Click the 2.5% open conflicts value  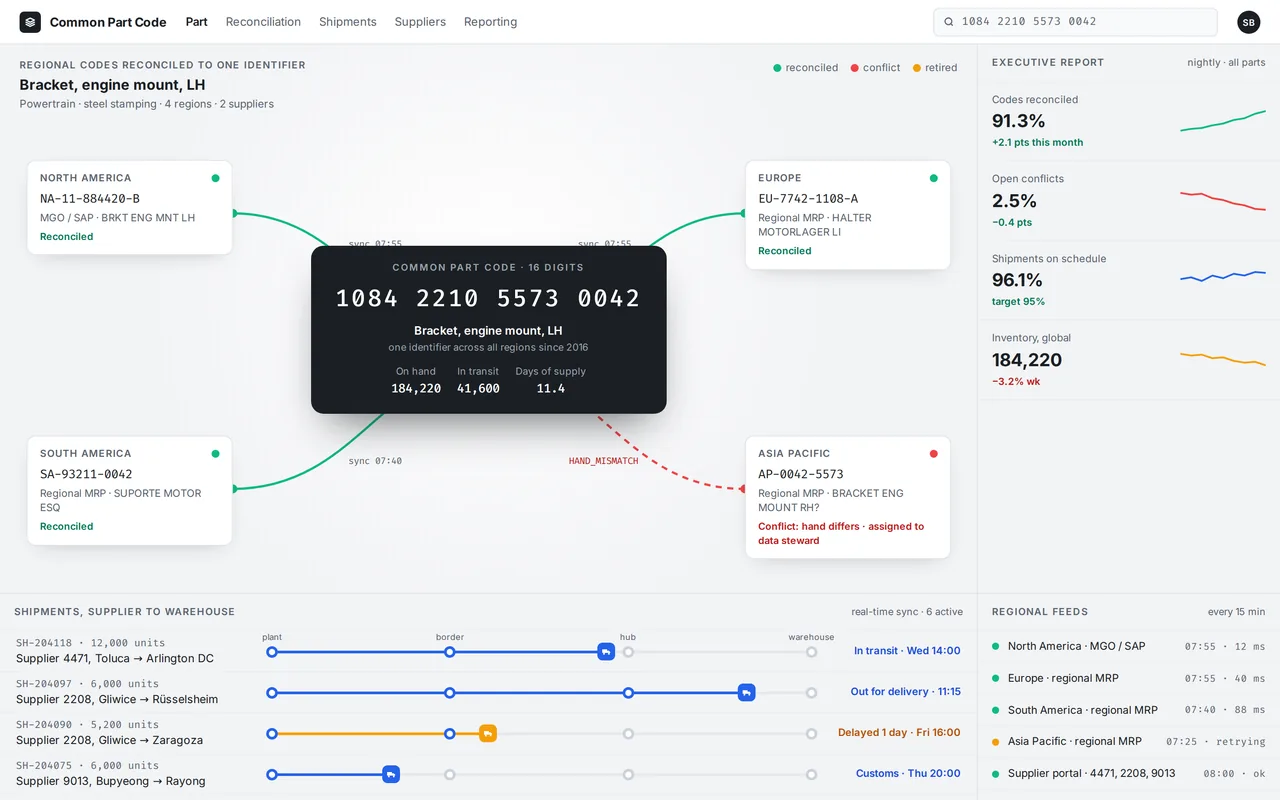(x=1014, y=200)
